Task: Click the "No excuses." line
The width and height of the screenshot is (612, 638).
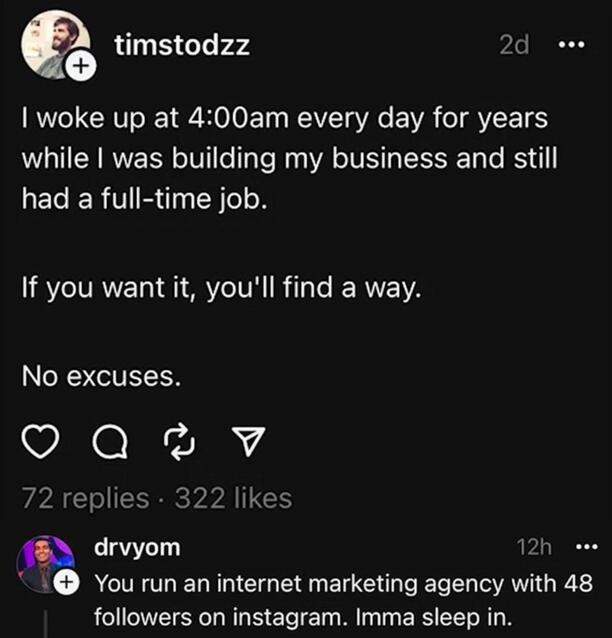Action: pyautogui.click(x=102, y=376)
